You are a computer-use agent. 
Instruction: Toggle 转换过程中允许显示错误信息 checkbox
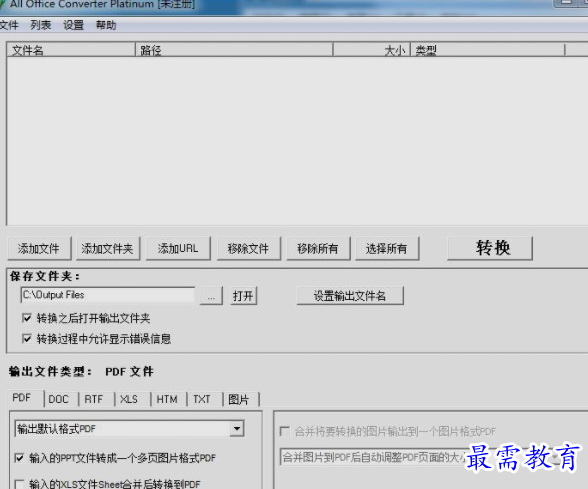click(27, 339)
